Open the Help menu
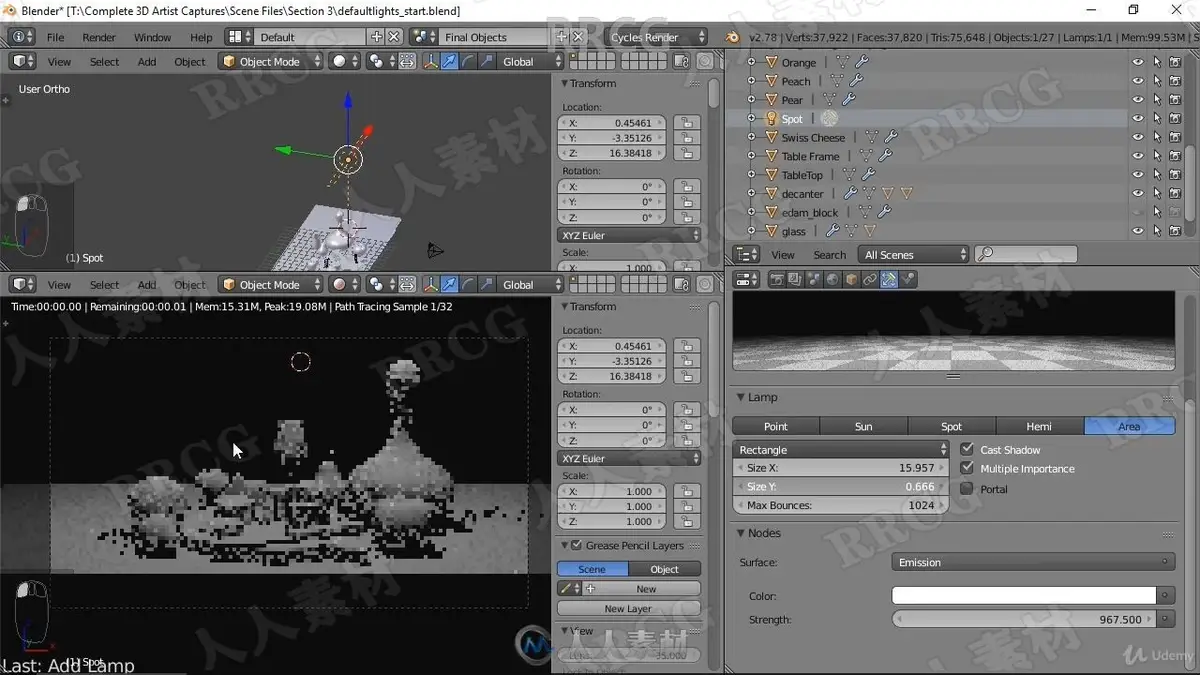 point(201,37)
